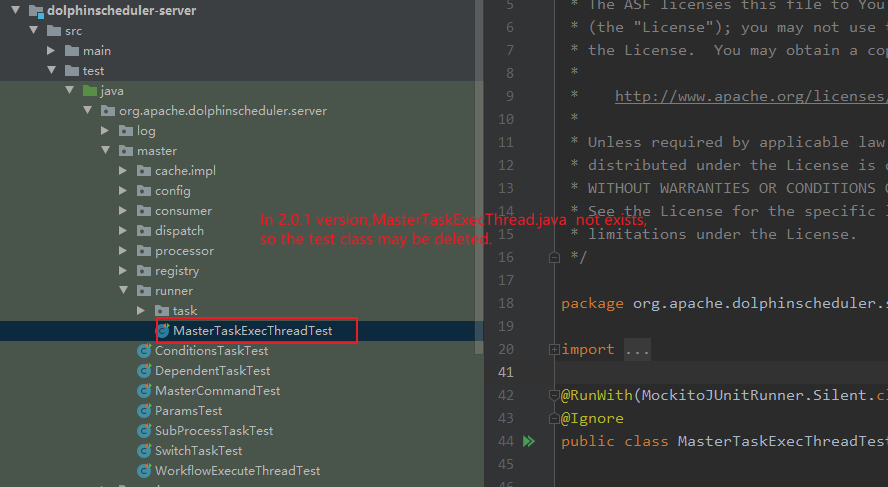The image size is (888, 487).
Task: Click the consumer package icon
Action: click(x=144, y=211)
